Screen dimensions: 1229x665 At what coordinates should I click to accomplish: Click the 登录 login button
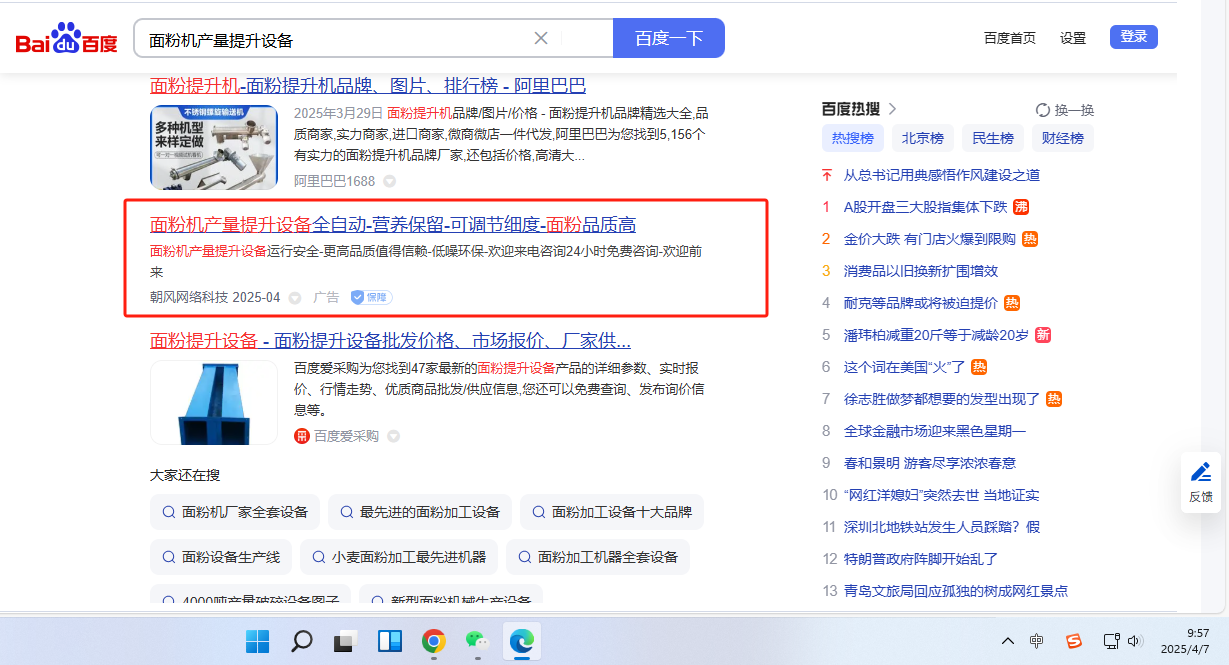tap(1133, 37)
